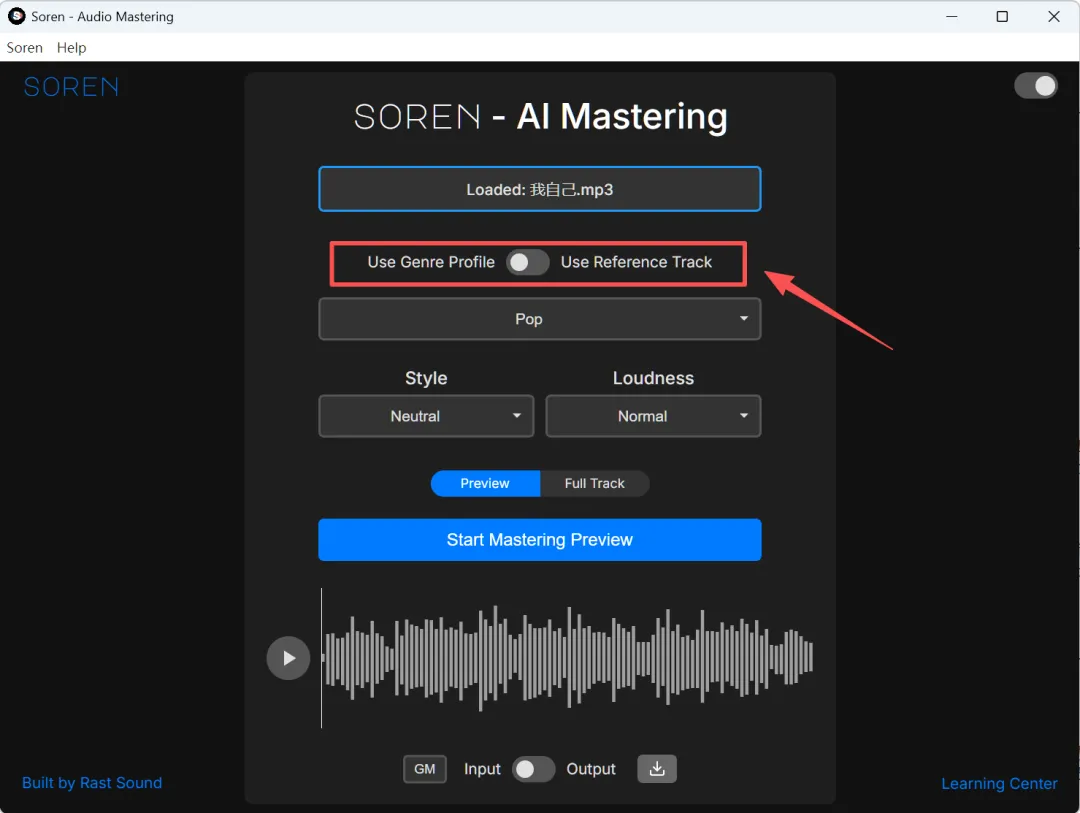Screen dimensions: 1080x813
Task: Click the Use Reference Track label
Action: click(636, 263)
